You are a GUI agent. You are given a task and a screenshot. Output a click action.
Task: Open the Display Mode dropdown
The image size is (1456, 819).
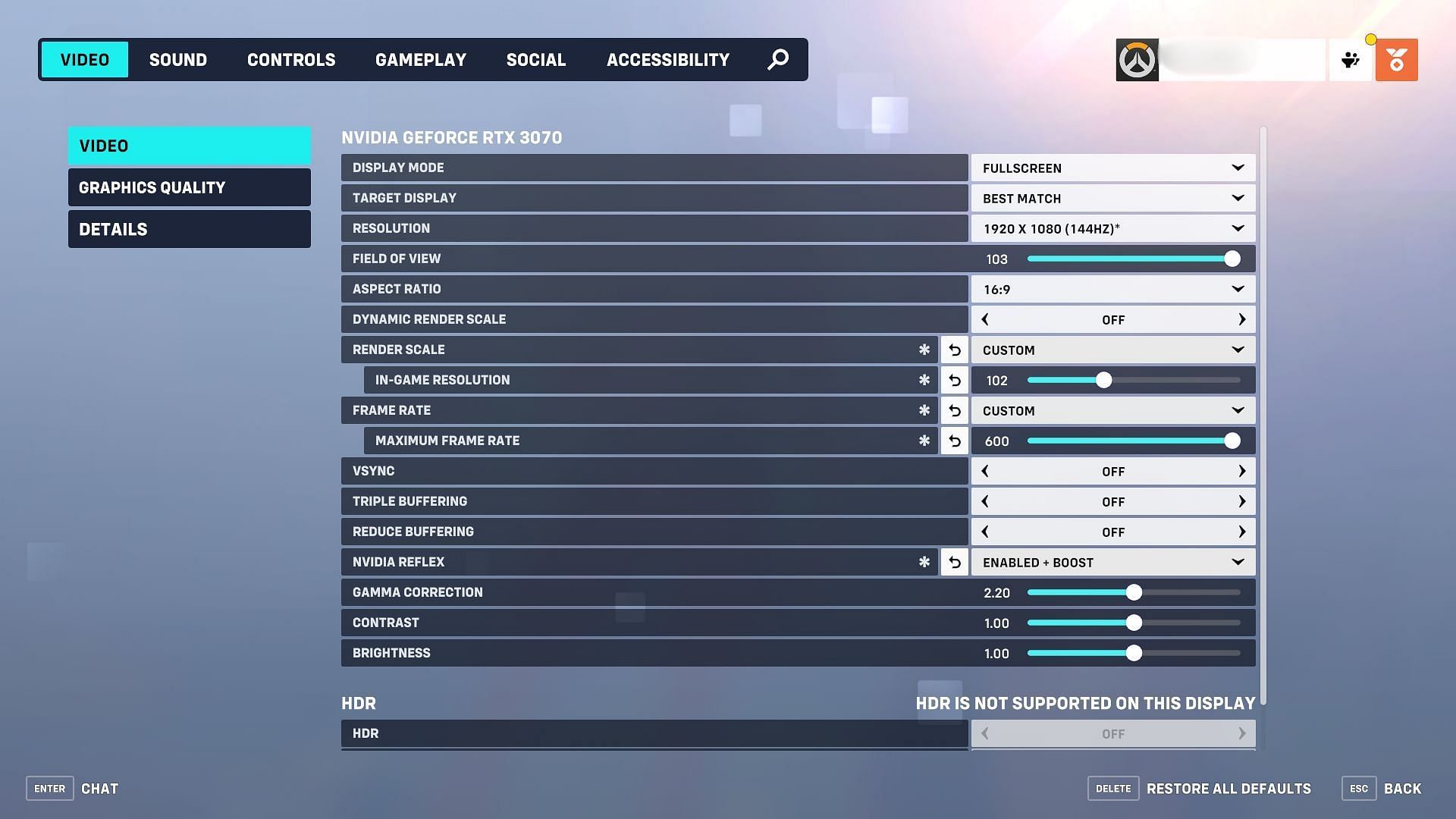click(x=1112, y=168)
